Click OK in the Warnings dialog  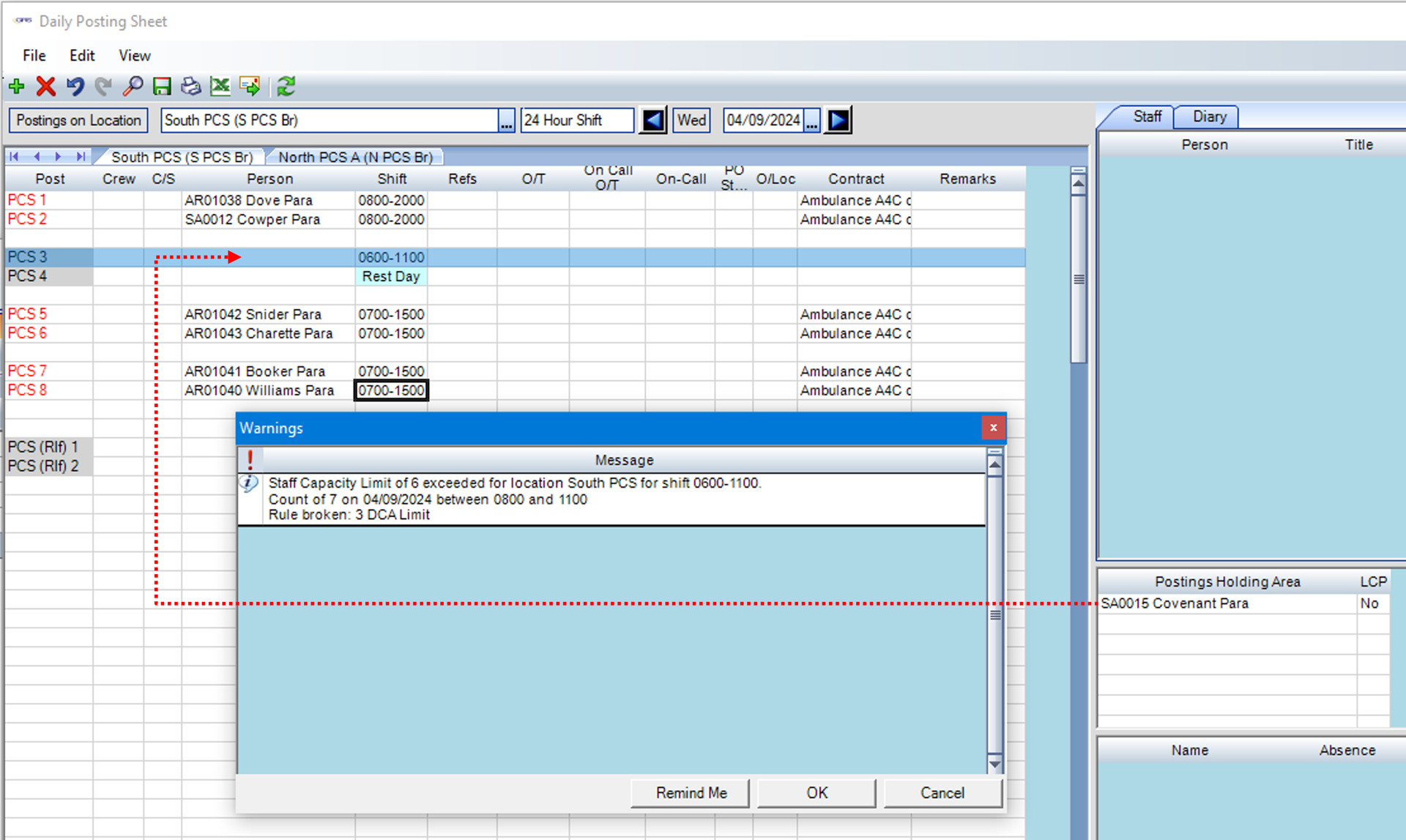(817, 792)
